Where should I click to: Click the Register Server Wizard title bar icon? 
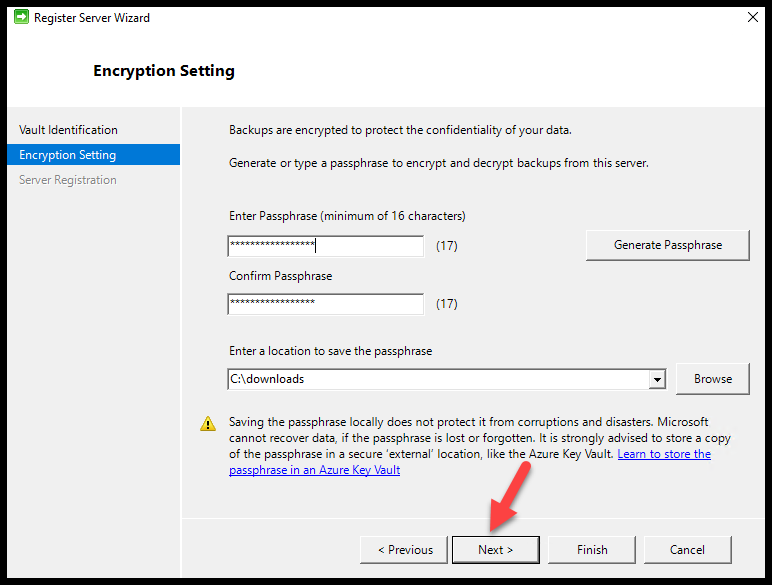(x=21, y=17)
